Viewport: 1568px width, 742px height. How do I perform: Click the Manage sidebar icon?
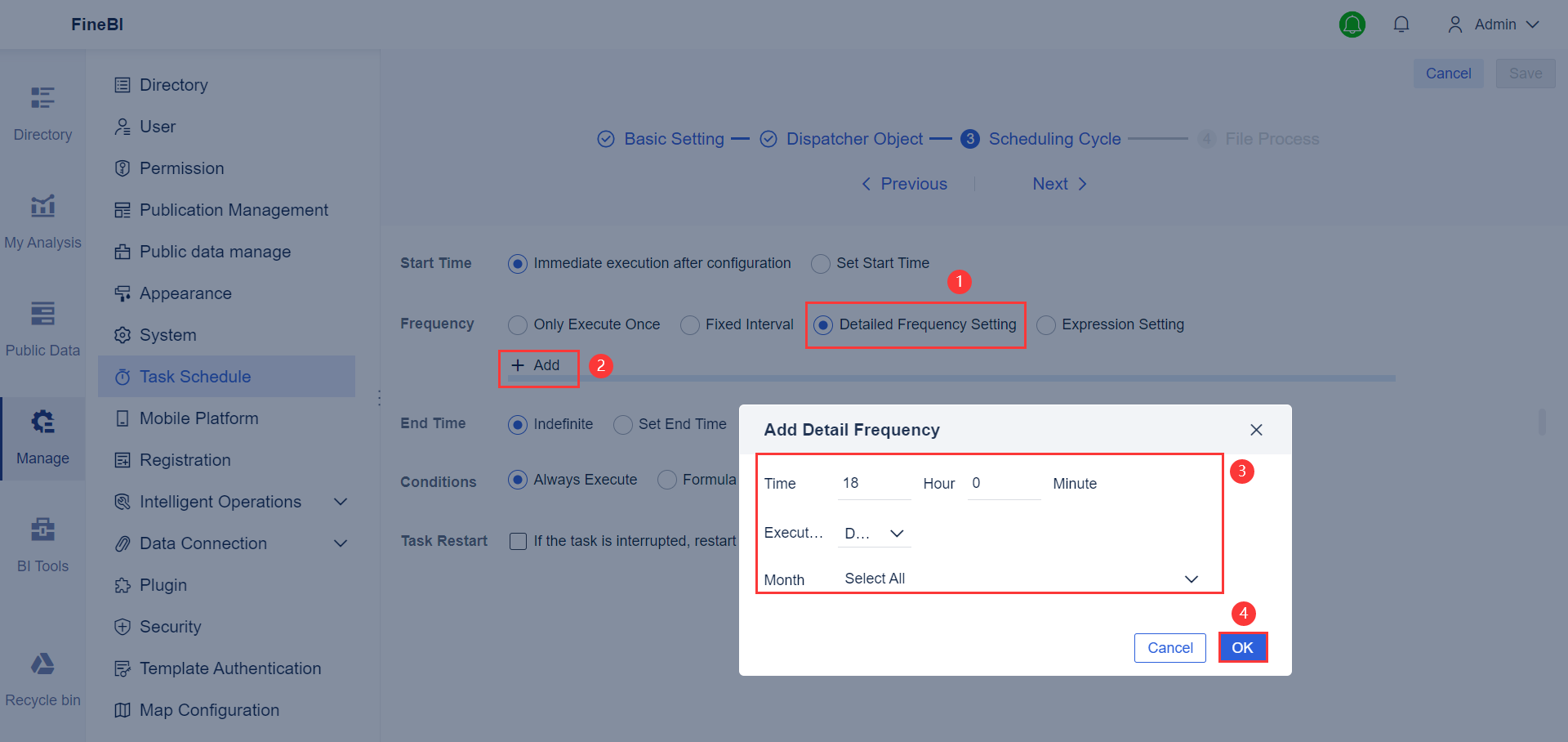[42, 422]
